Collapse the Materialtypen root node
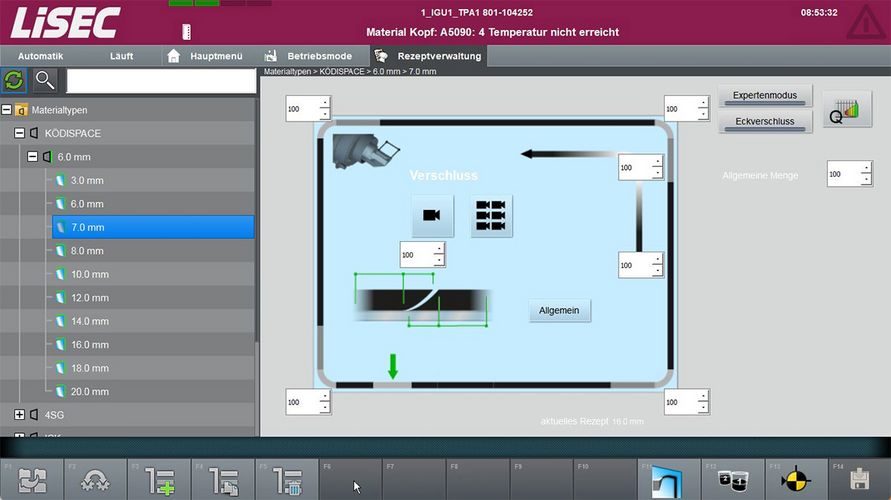The width and height of the screenshot is (891, 500). [x=7, y=110]
